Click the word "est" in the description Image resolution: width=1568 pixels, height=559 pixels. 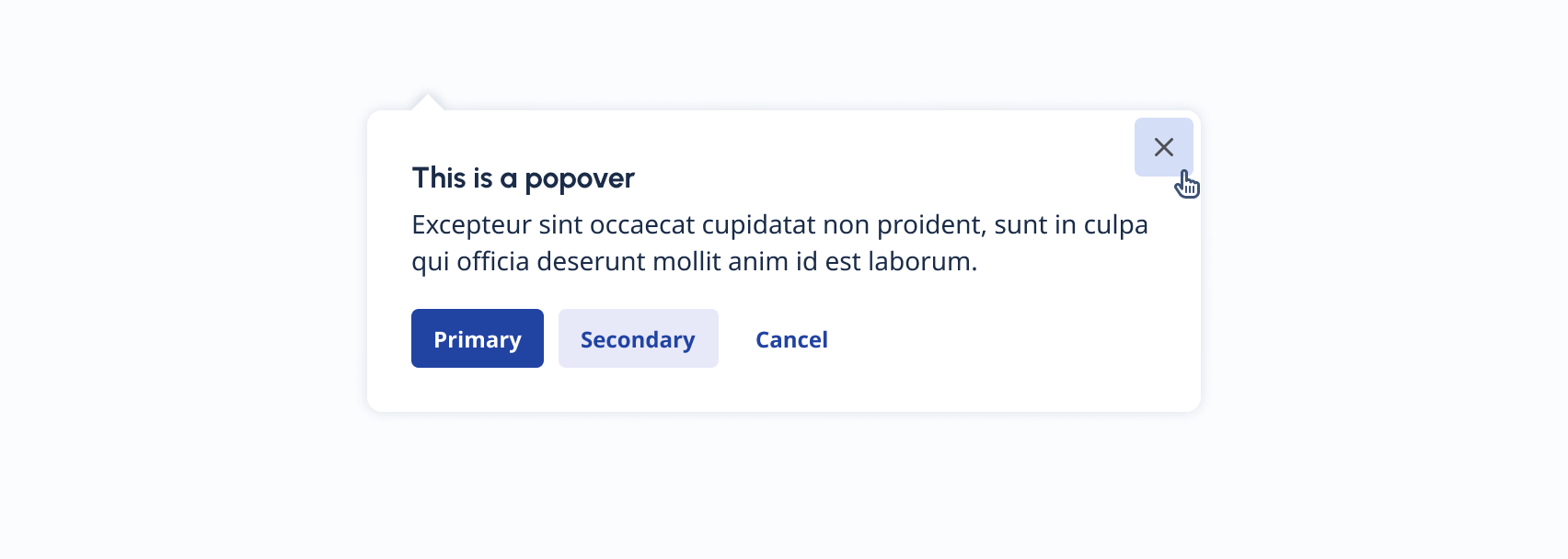click(842, 262)
